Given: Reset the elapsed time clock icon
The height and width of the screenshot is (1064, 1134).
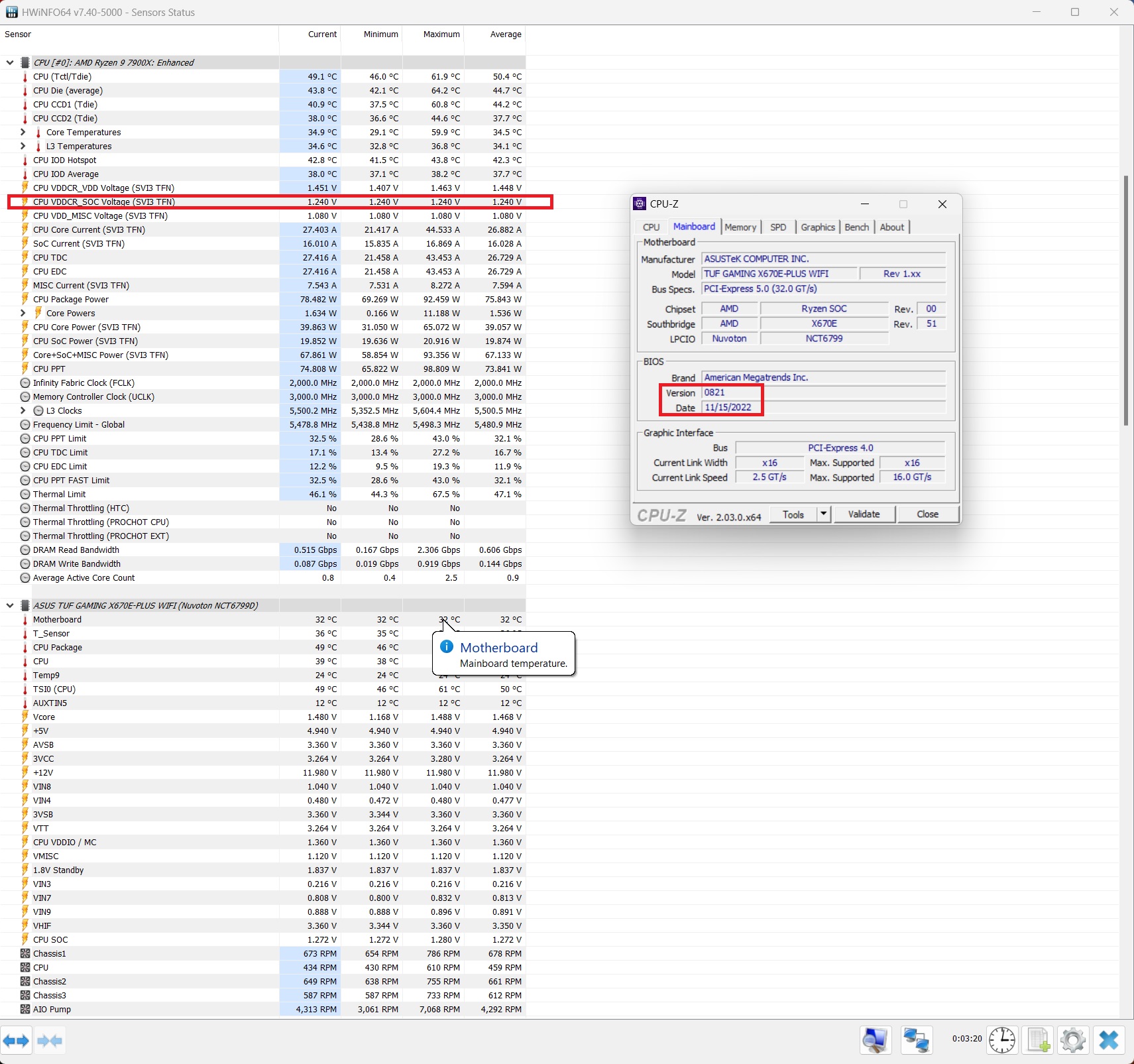Looking at the screenshot, I should 1002,1040.
